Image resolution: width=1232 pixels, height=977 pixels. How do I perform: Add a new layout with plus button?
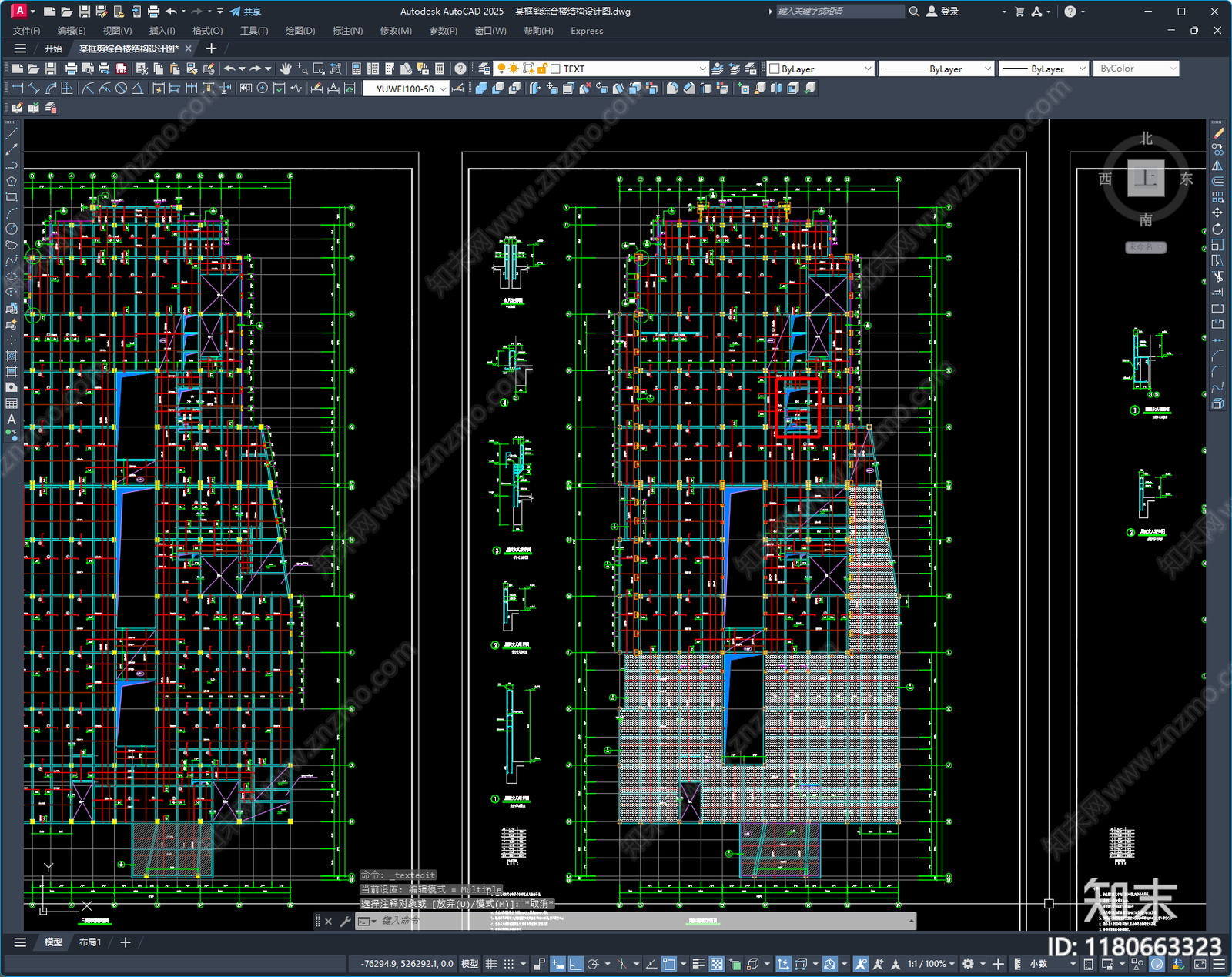point(126,942)
